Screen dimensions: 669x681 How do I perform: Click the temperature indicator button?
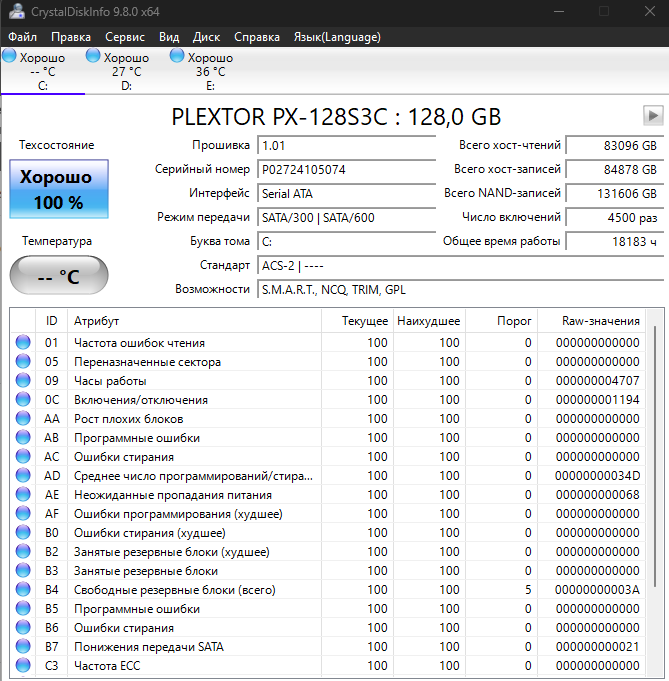[57, 276]
